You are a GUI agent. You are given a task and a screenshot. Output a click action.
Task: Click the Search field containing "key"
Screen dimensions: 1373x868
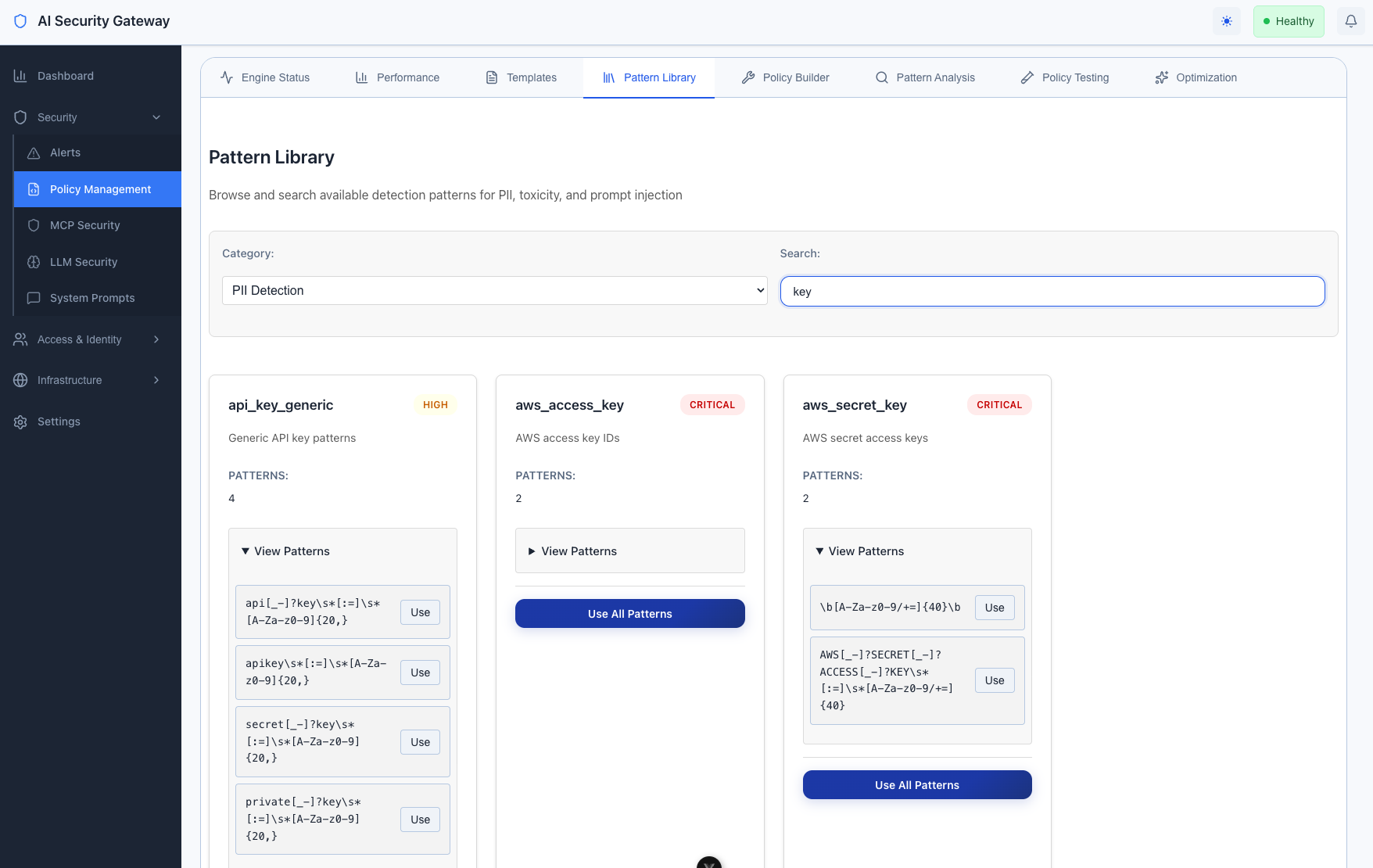(1052, 292)
